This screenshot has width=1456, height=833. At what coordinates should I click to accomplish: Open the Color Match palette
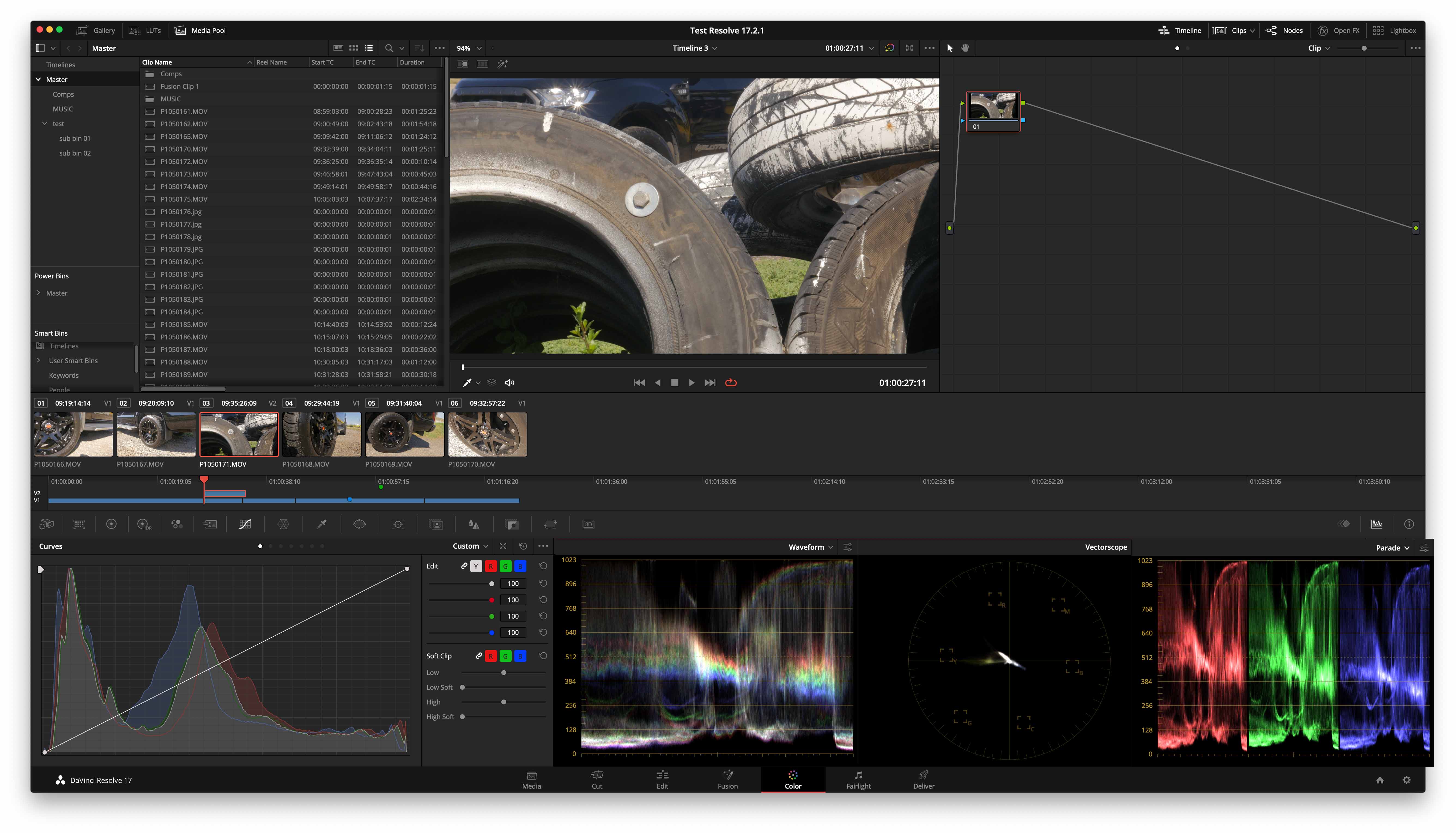(79, 524)
